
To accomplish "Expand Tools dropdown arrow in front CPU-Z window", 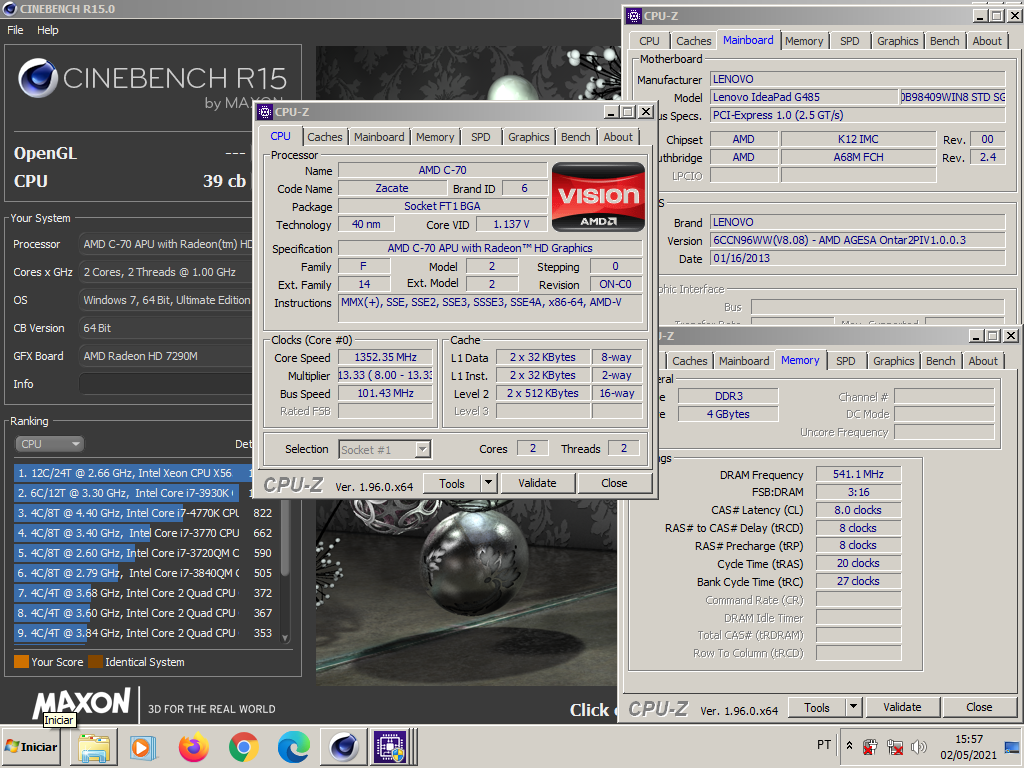I will [488, 483].
